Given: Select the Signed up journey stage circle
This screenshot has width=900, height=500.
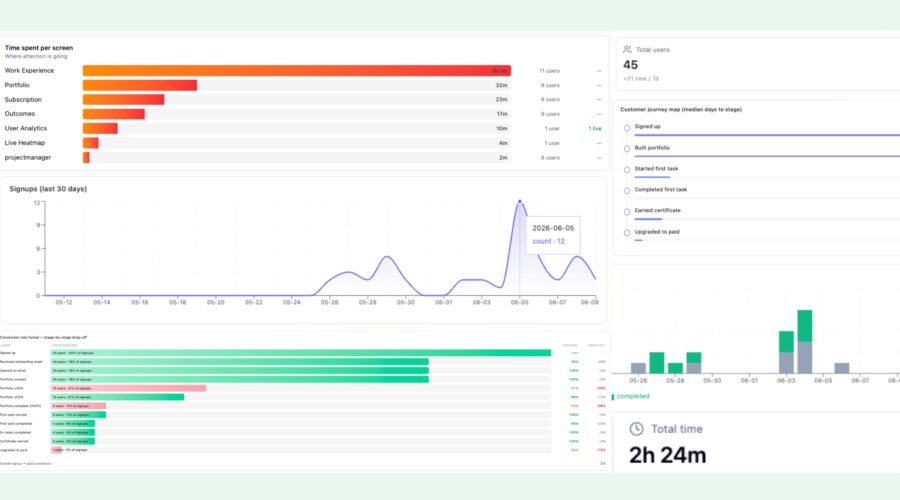Looking at the screenshot, I should click(x=627, y=128).
